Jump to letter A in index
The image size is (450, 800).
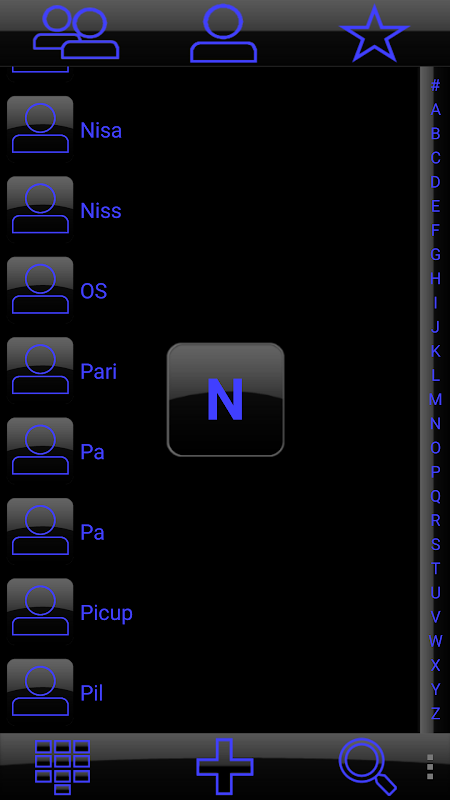(x=435, y=109)
